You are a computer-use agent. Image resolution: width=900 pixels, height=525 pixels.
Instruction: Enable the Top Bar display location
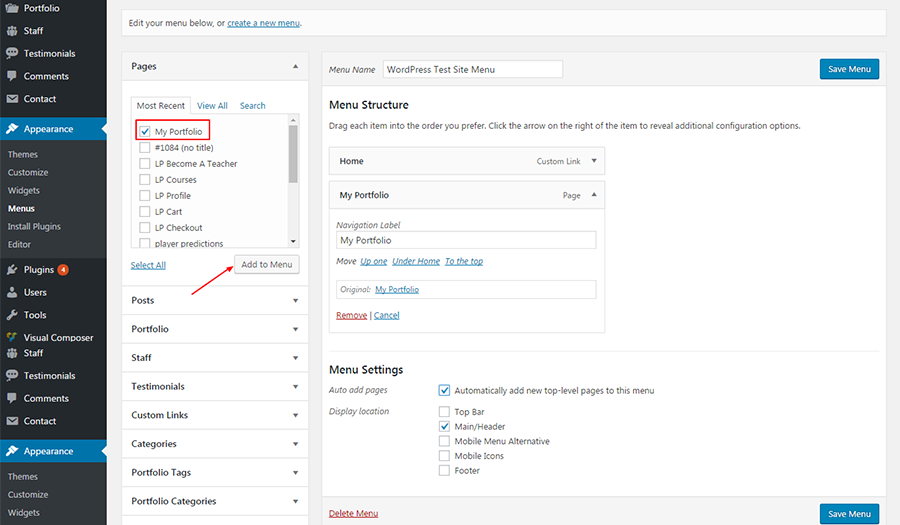click(444, 411)
